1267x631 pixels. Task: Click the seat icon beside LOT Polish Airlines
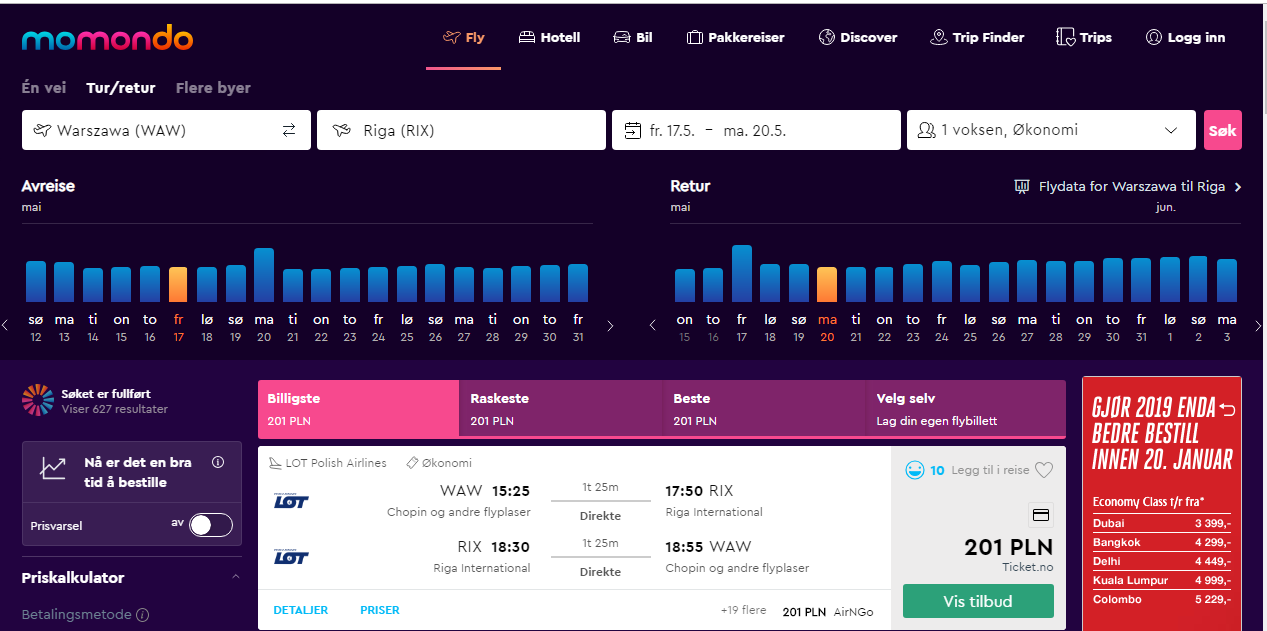coord(276,463)
